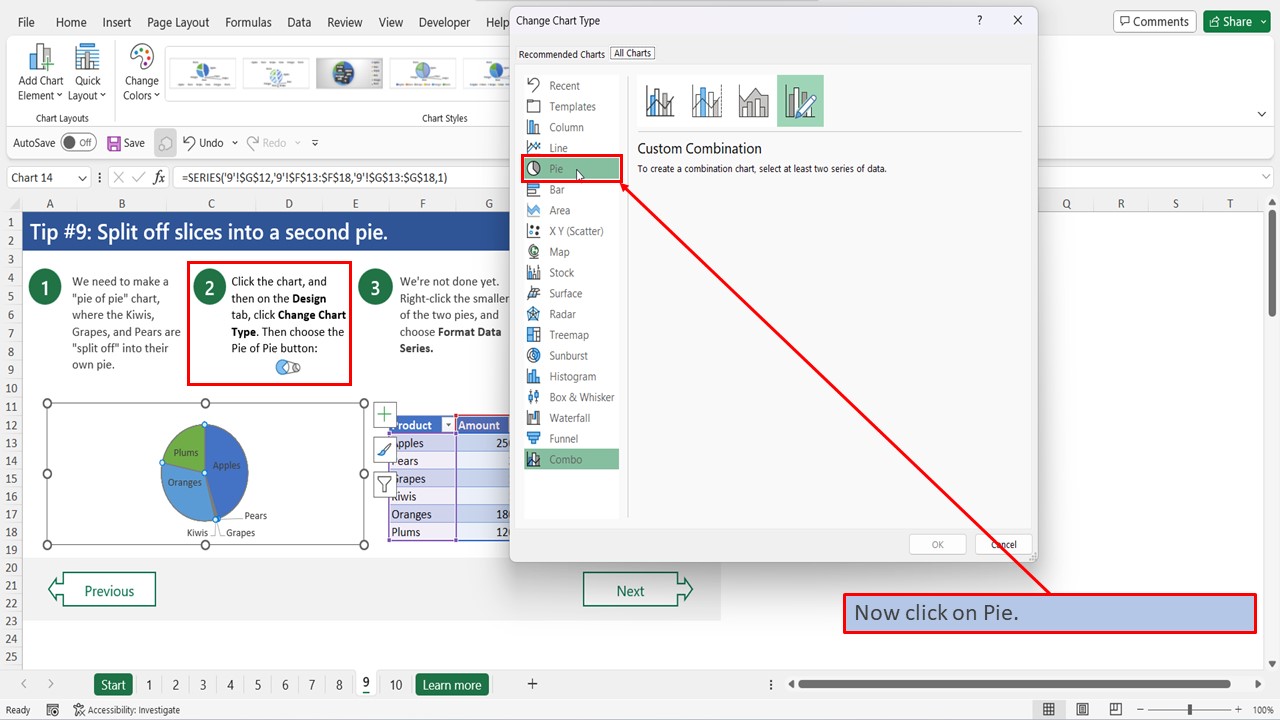Select Clustered Column - Line combo subtype icon

tap(660, 101)
